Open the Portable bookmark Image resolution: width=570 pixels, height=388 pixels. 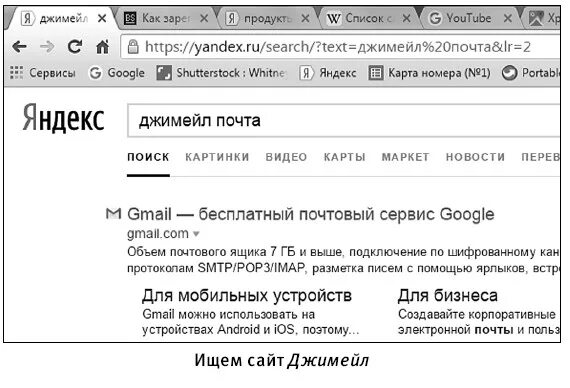[x=531, y=73]
